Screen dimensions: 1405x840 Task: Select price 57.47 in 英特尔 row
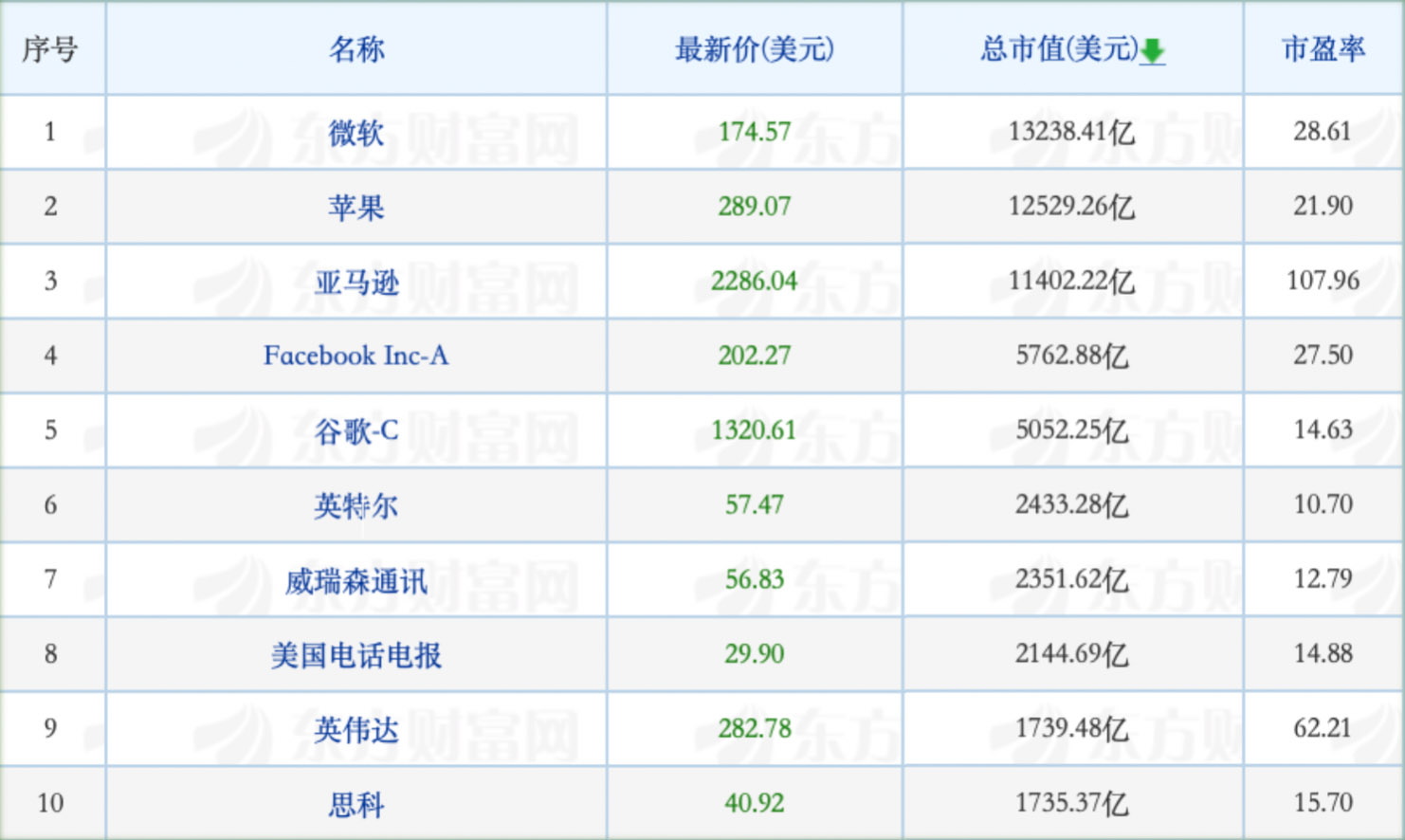point(755,505)
